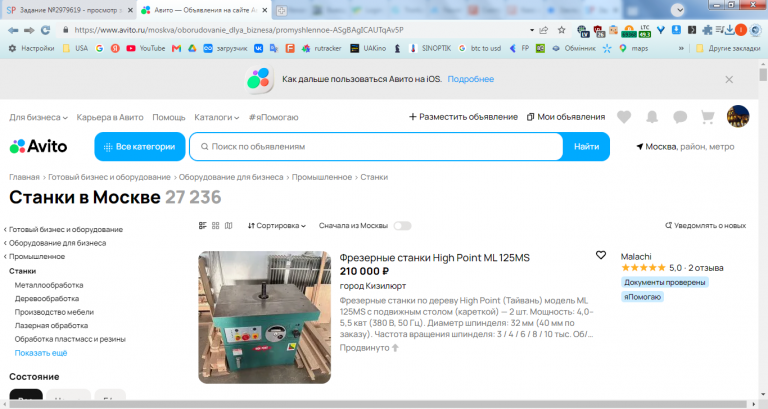
Task: Open the Google Drive bookmark icon
Action: click(192, 48)
